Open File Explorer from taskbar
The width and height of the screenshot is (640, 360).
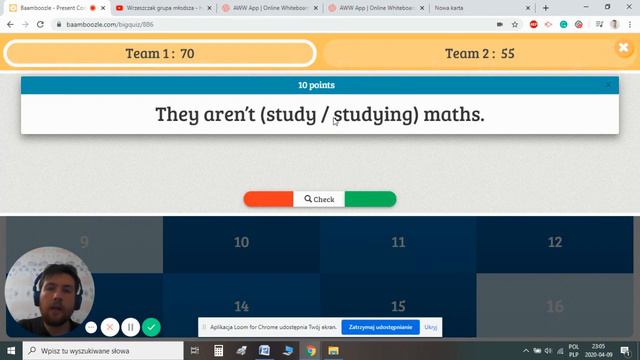tap(333, 351)
